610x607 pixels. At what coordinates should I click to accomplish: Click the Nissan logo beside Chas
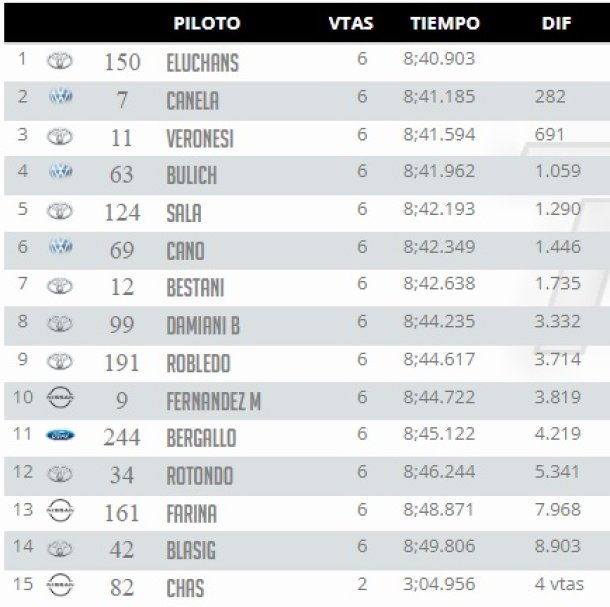pyautogui.click(x=60, y=585)
